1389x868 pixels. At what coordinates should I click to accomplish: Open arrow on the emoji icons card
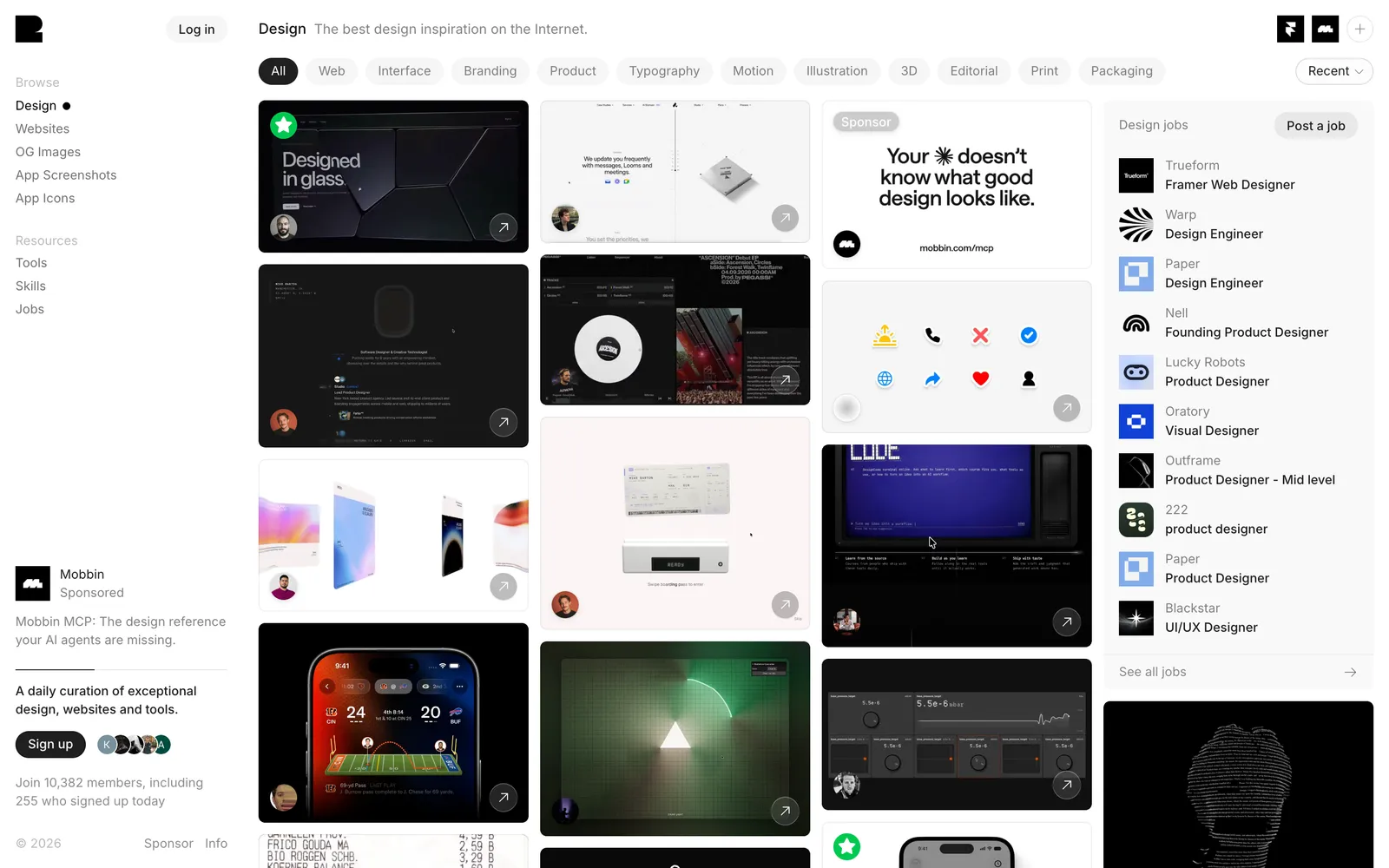[1067, 407]
